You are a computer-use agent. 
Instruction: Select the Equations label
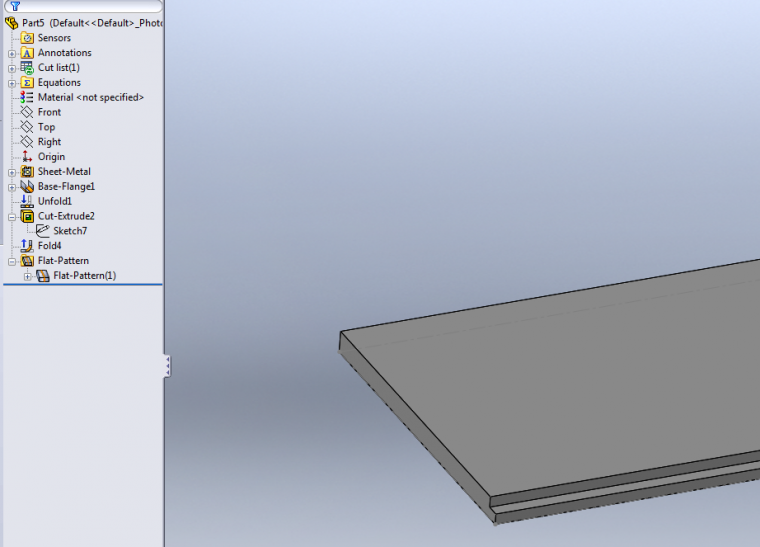coord(59,82)
